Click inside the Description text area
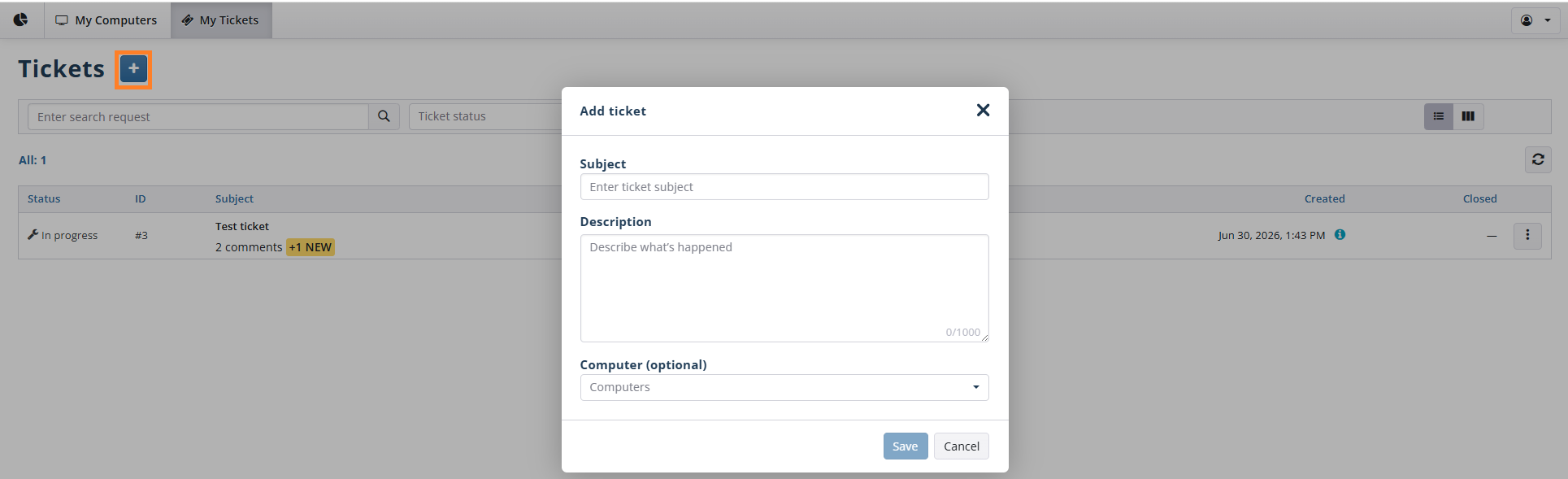 784,288
